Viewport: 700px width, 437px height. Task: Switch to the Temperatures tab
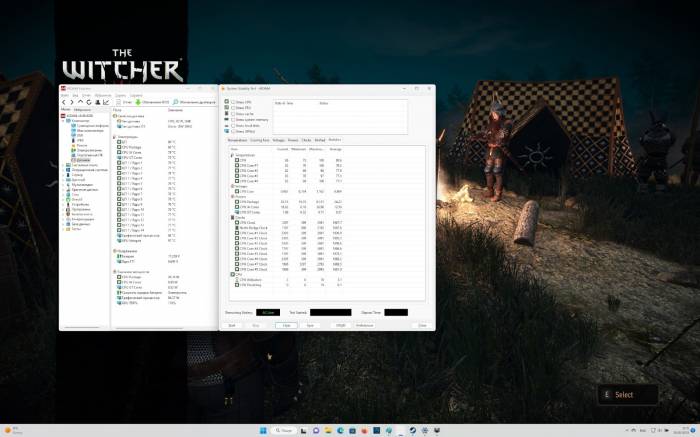(237, 140)
